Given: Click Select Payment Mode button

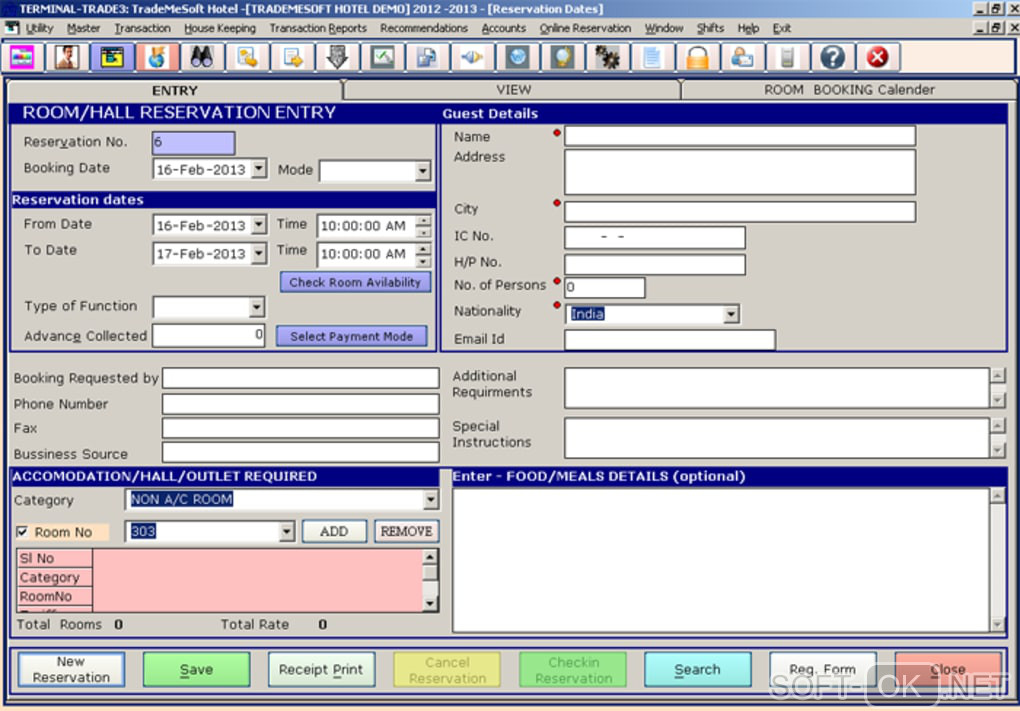Looking at the screenshot, I should [351, 336].
